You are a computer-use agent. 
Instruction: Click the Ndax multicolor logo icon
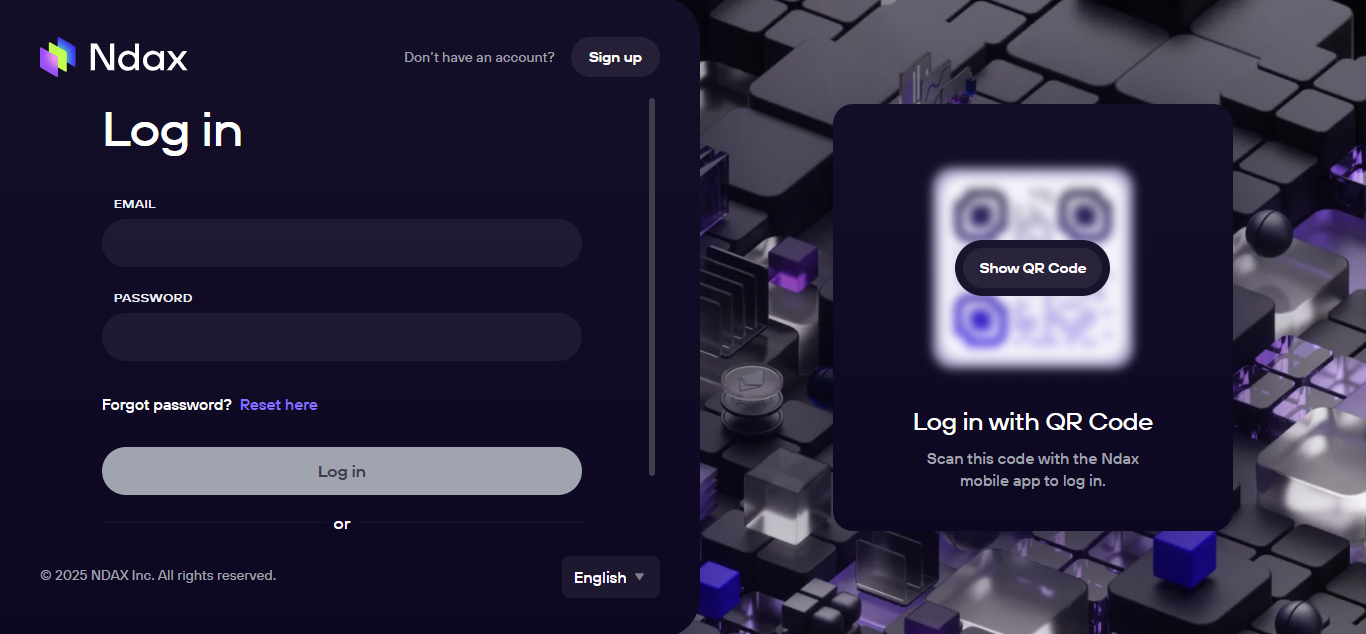pos(58,57)
